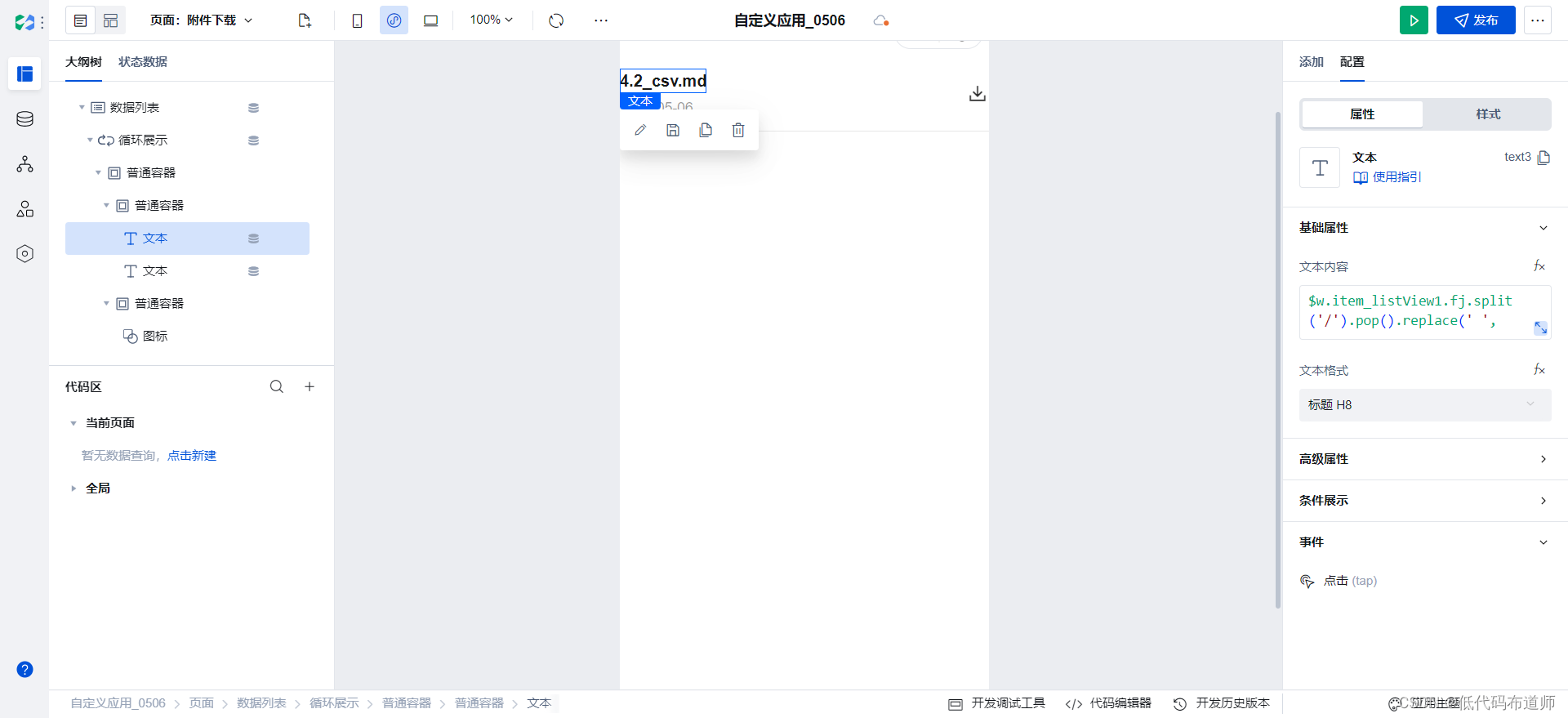Collapse the 数据列表 tree node

pos(82,108)
